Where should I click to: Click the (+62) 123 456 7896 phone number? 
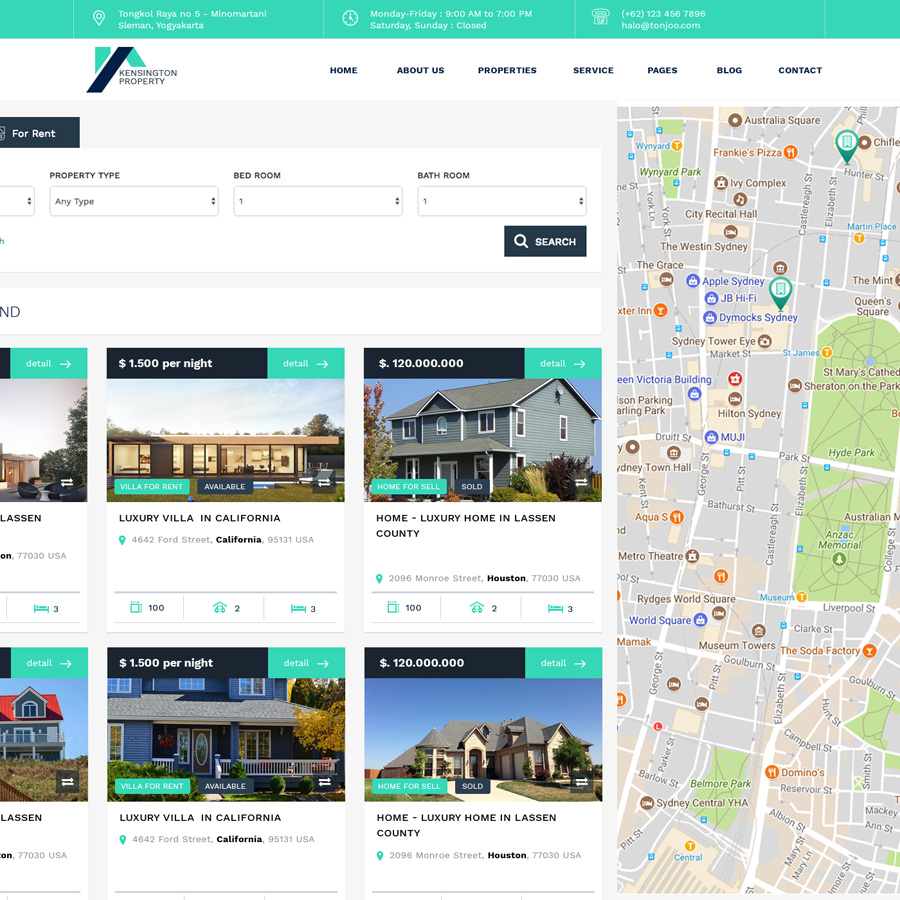[x=663, y=14]
